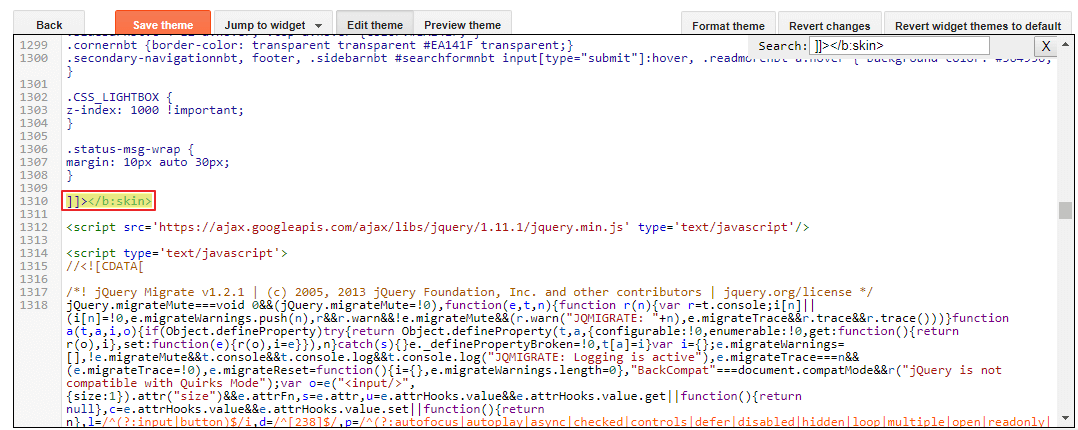Click the vertical scrollbar thumb in the editor
The height and width of the screenshot is (430, 1078).
point(1065,211)
